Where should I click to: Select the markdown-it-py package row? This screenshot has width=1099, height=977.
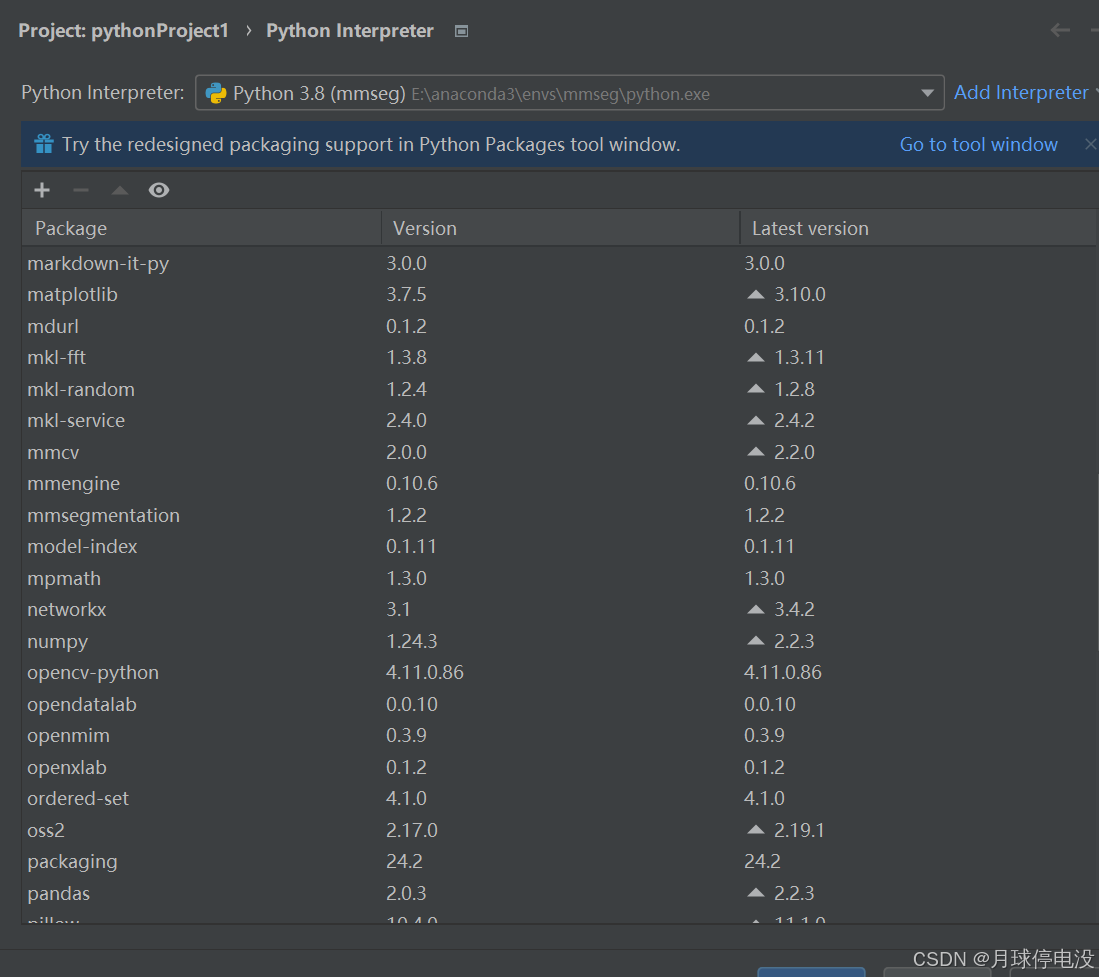coord(559,264)
